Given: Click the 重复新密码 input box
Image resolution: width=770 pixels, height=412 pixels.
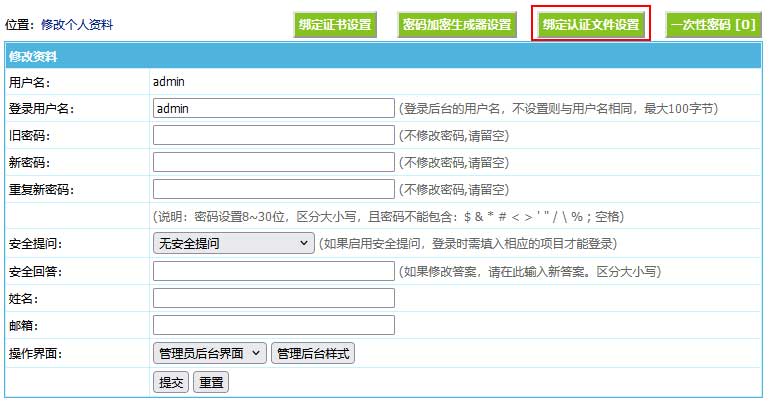Looking at the screenshot, I should [x=273, y=189].
